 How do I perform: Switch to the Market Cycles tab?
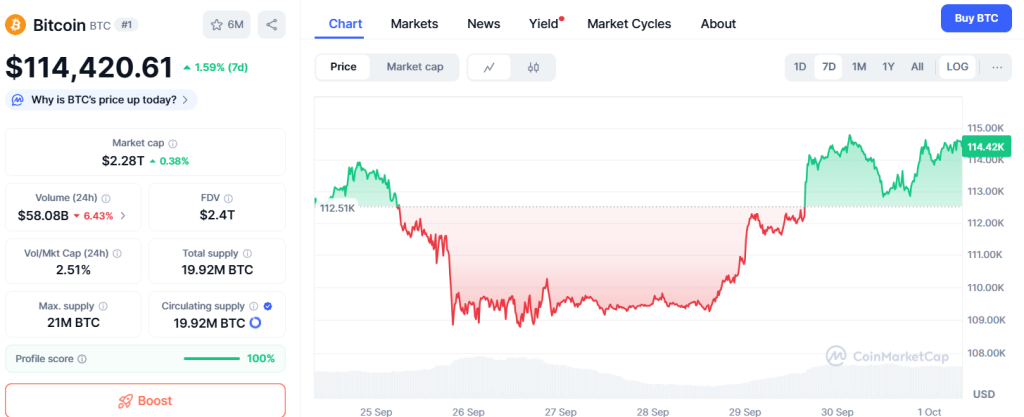[x=629, y=23]
